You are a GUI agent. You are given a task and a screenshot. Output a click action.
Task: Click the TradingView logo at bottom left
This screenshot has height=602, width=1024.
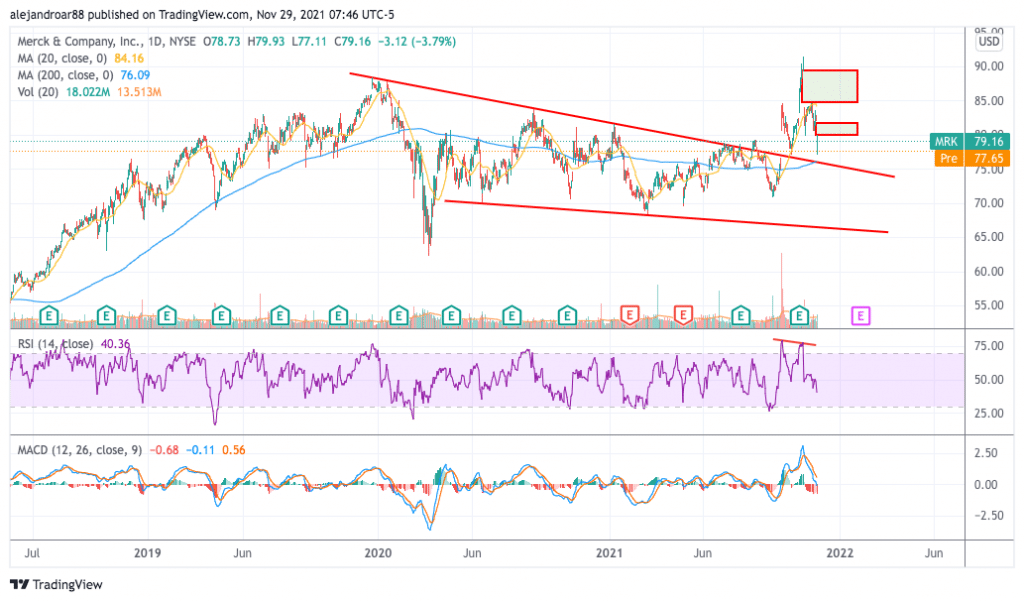click(56, 584)
